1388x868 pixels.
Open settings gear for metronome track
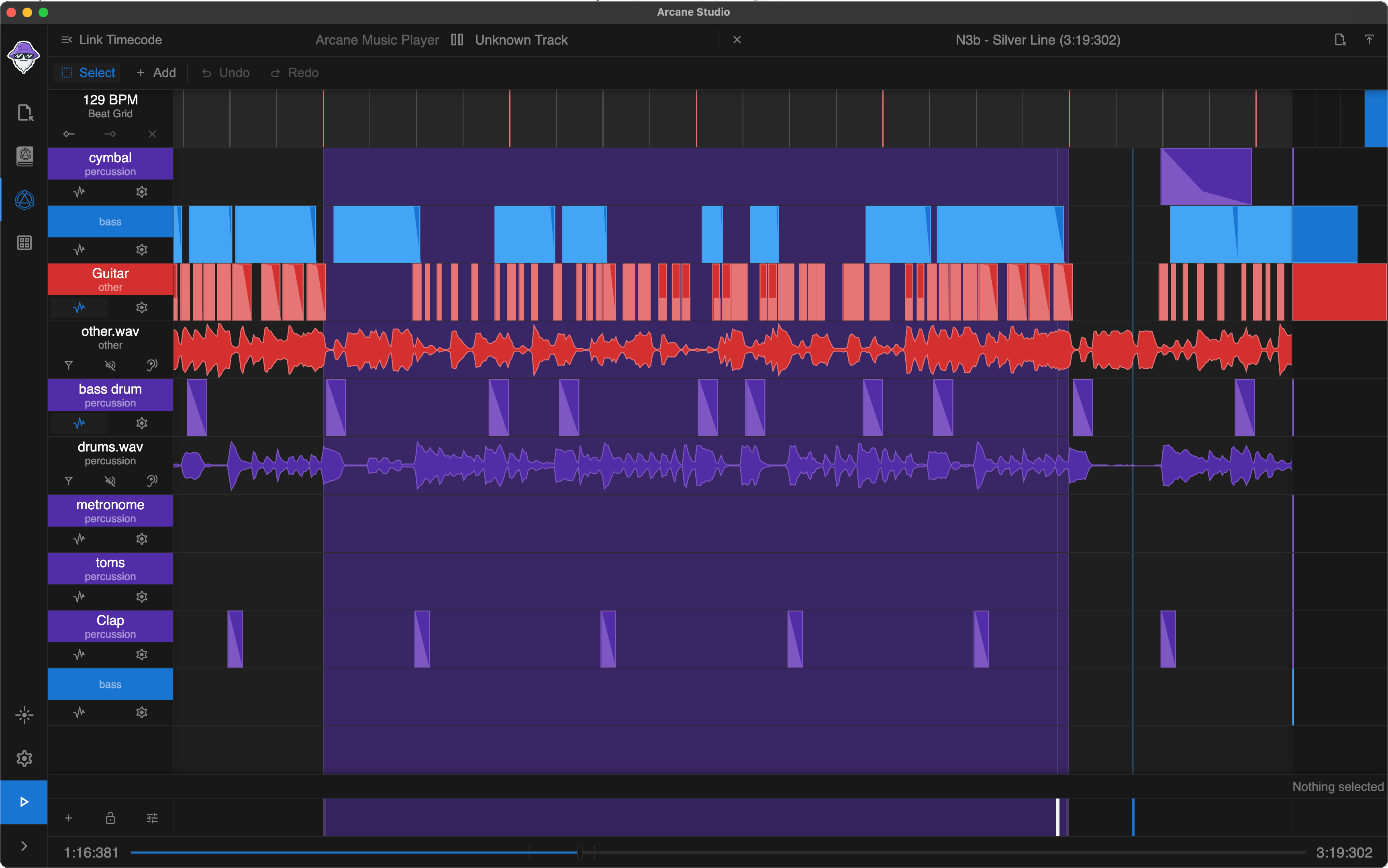[142, 539]
